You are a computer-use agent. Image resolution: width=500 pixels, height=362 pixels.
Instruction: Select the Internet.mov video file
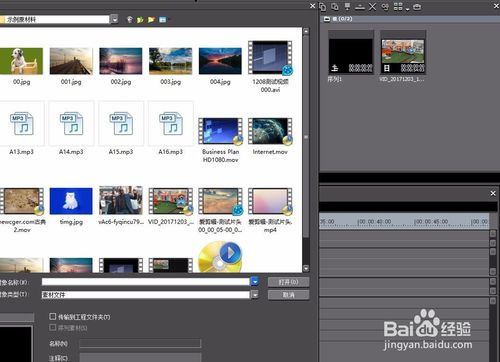point(270,131)
